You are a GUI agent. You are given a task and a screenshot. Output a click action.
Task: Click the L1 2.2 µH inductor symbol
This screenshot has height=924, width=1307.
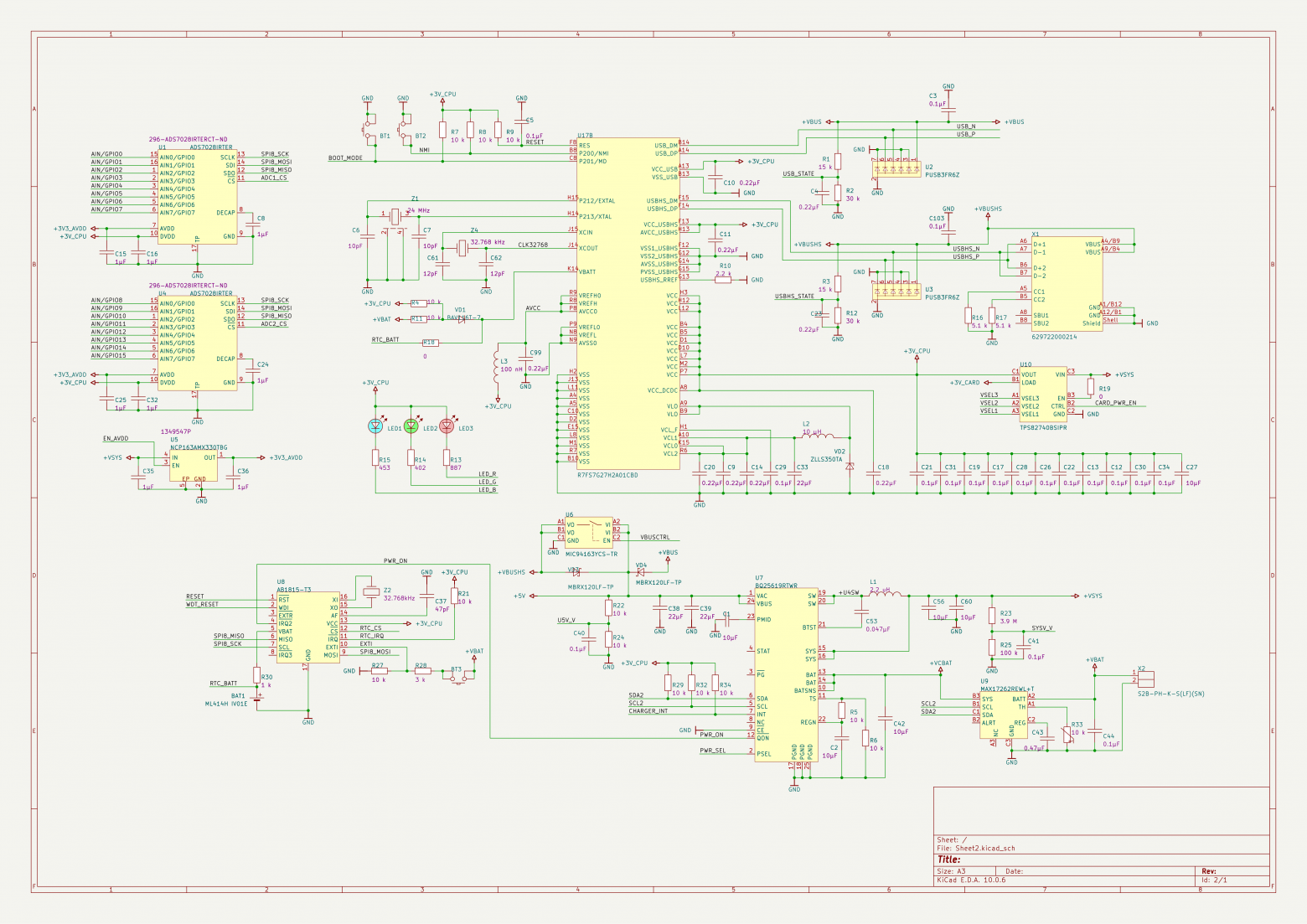click(x=886, y=595)
